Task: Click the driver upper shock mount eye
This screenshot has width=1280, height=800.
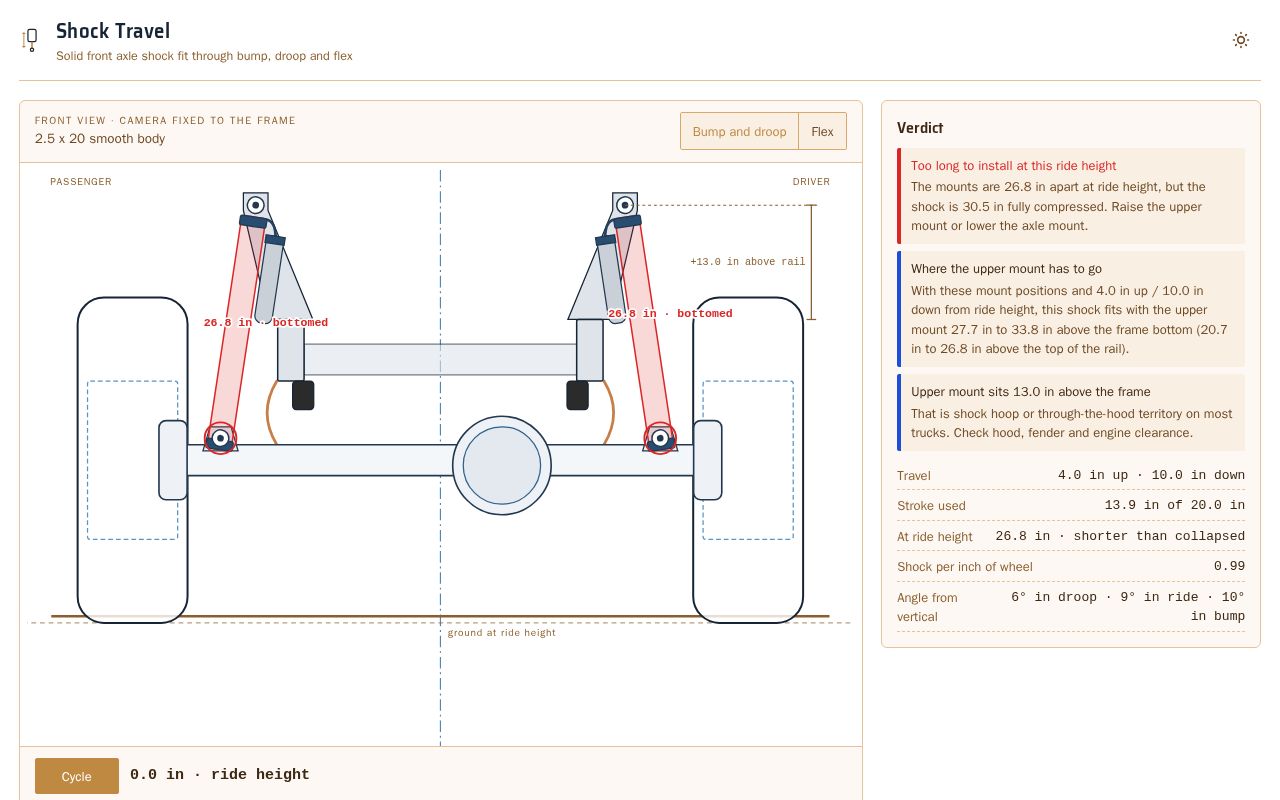Action: (625, 205)
